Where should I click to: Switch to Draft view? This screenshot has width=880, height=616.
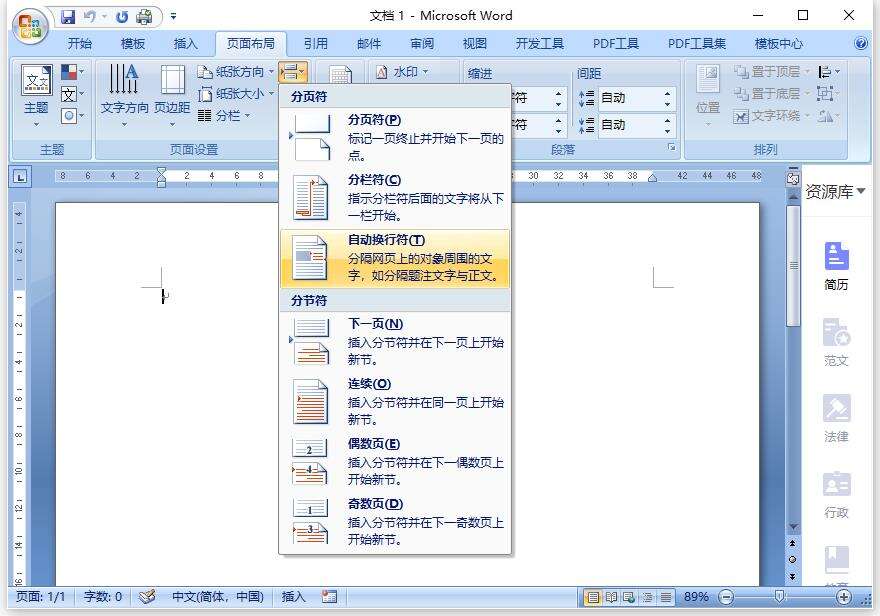(666, 597)
